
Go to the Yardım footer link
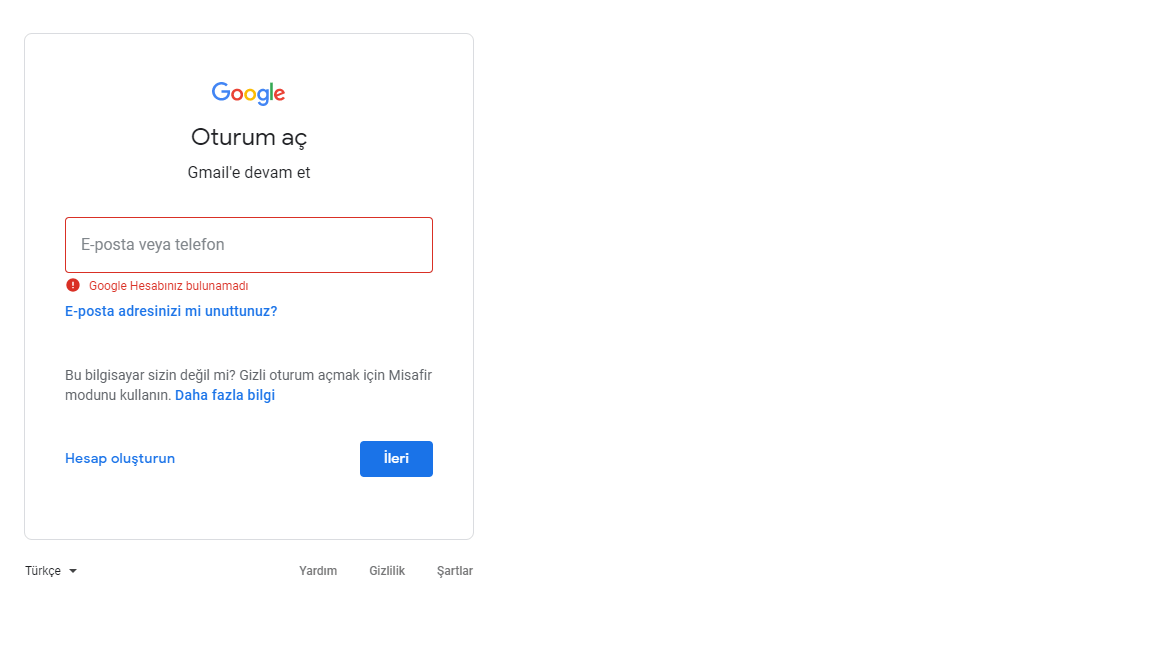coord(318,571)
